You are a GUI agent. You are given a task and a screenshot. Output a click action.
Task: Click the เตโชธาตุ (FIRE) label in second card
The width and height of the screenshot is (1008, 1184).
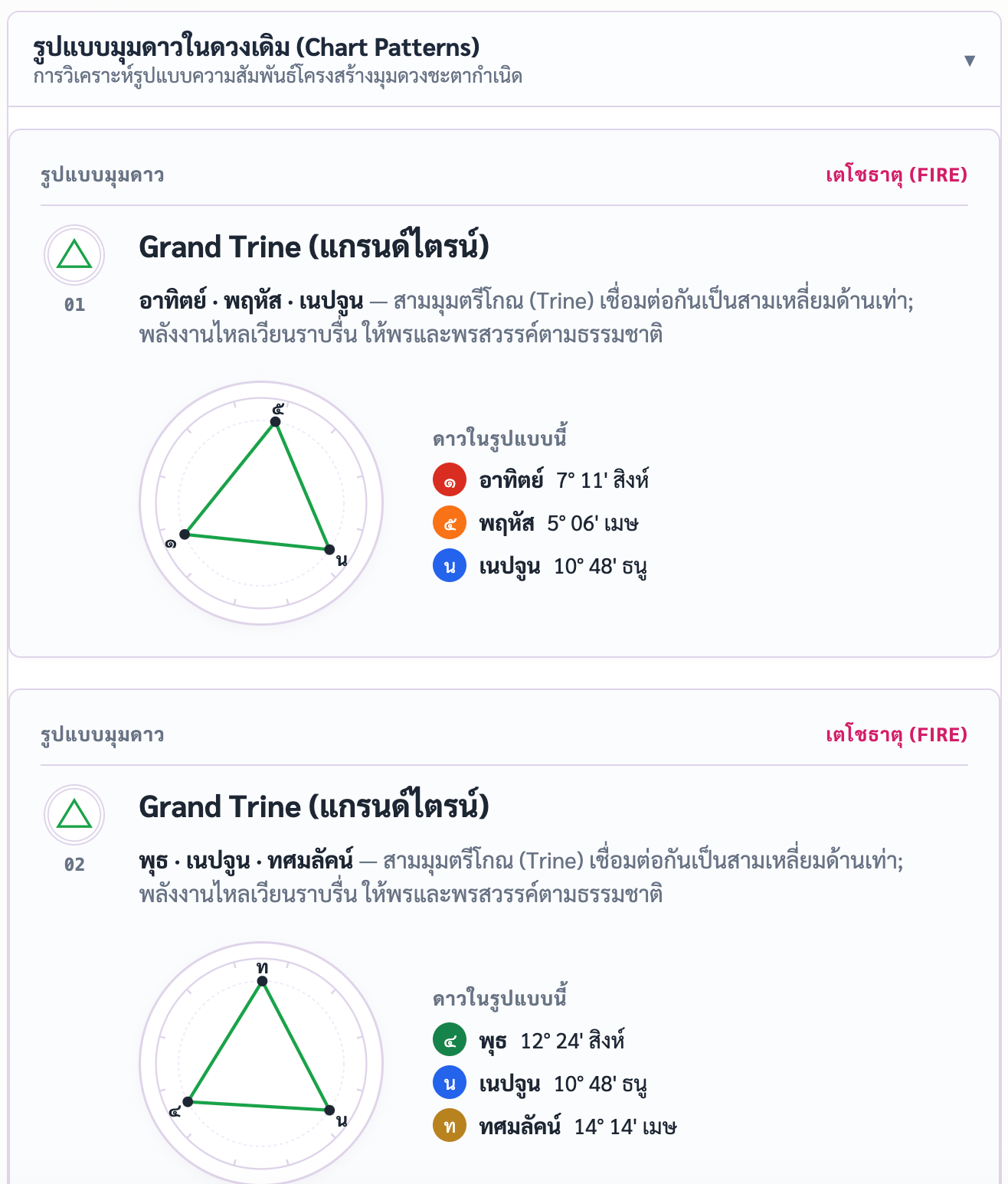(x=896, y=735)
